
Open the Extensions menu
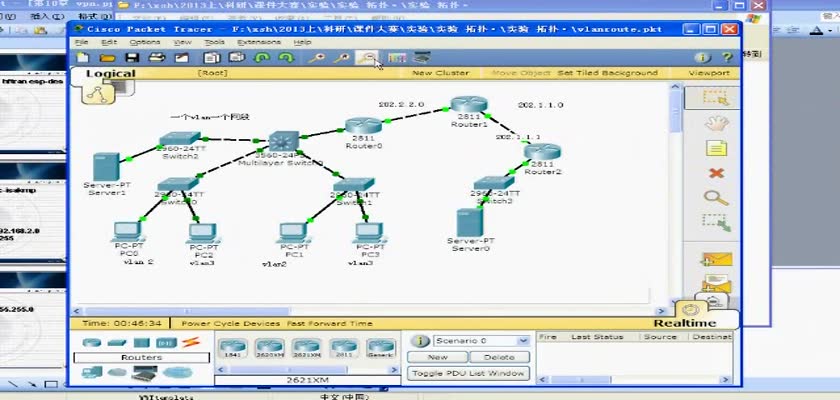tap(259, 42)
